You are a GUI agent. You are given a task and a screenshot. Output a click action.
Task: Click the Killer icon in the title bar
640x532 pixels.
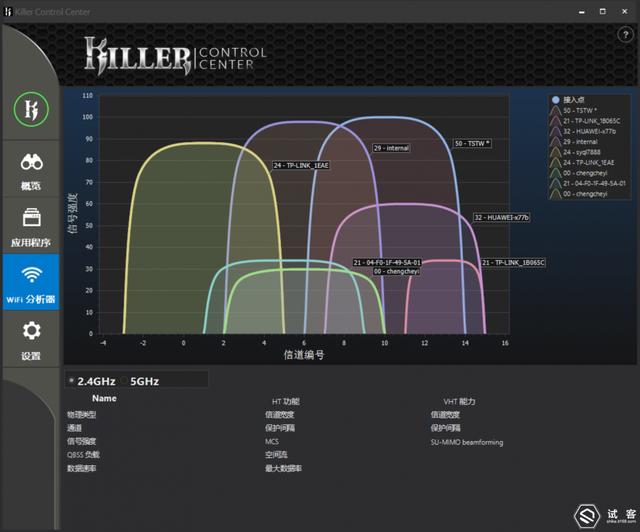8,12
